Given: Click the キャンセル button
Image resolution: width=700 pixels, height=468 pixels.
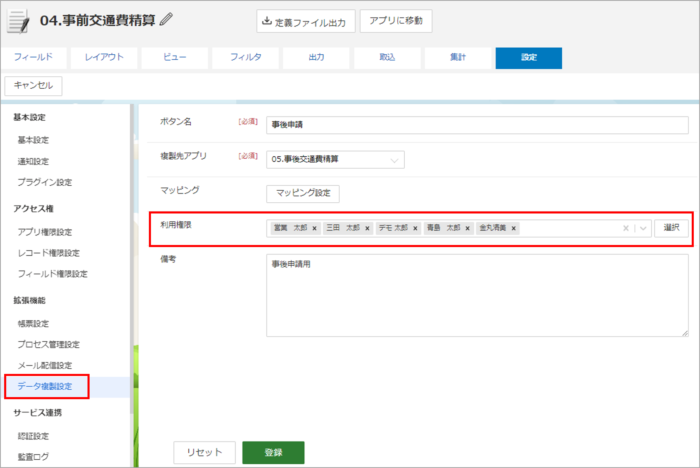Looking at the screenshot, I should [33, 86].
